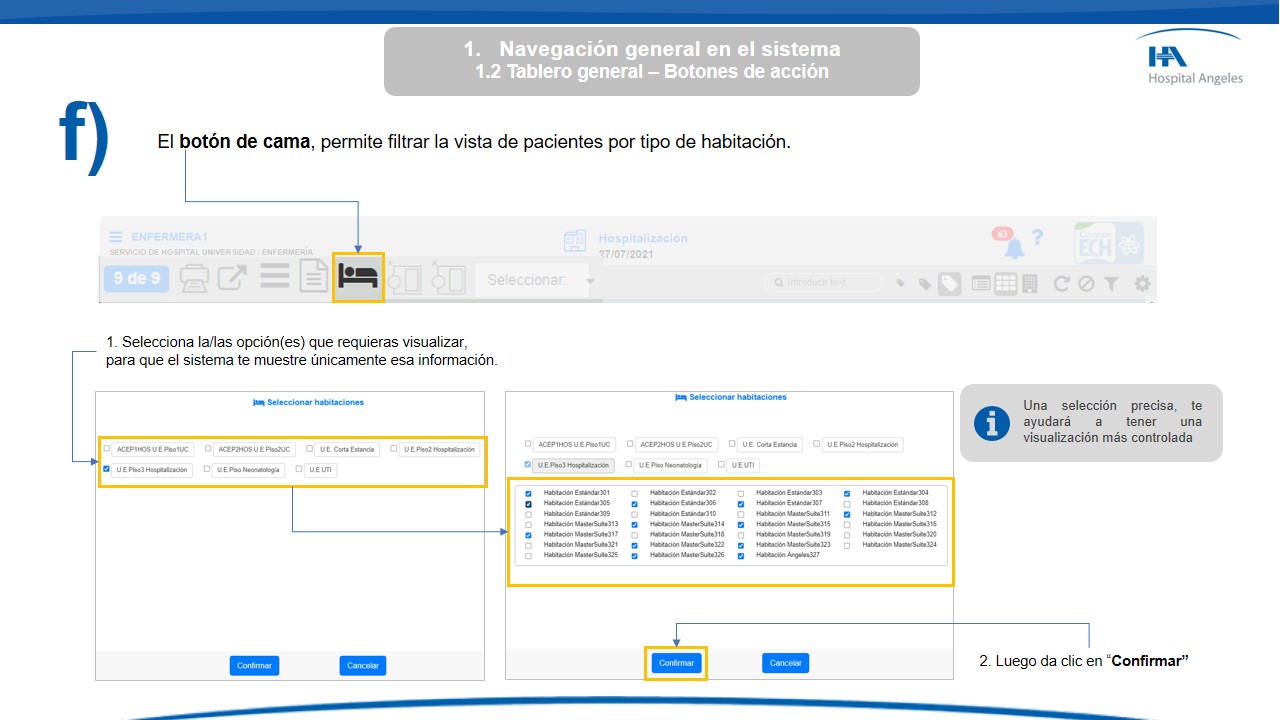The height and width of the screenshot is (720, 1280).
Task: Click the settings gear icon in toolbar
Action: point(1141,284)
